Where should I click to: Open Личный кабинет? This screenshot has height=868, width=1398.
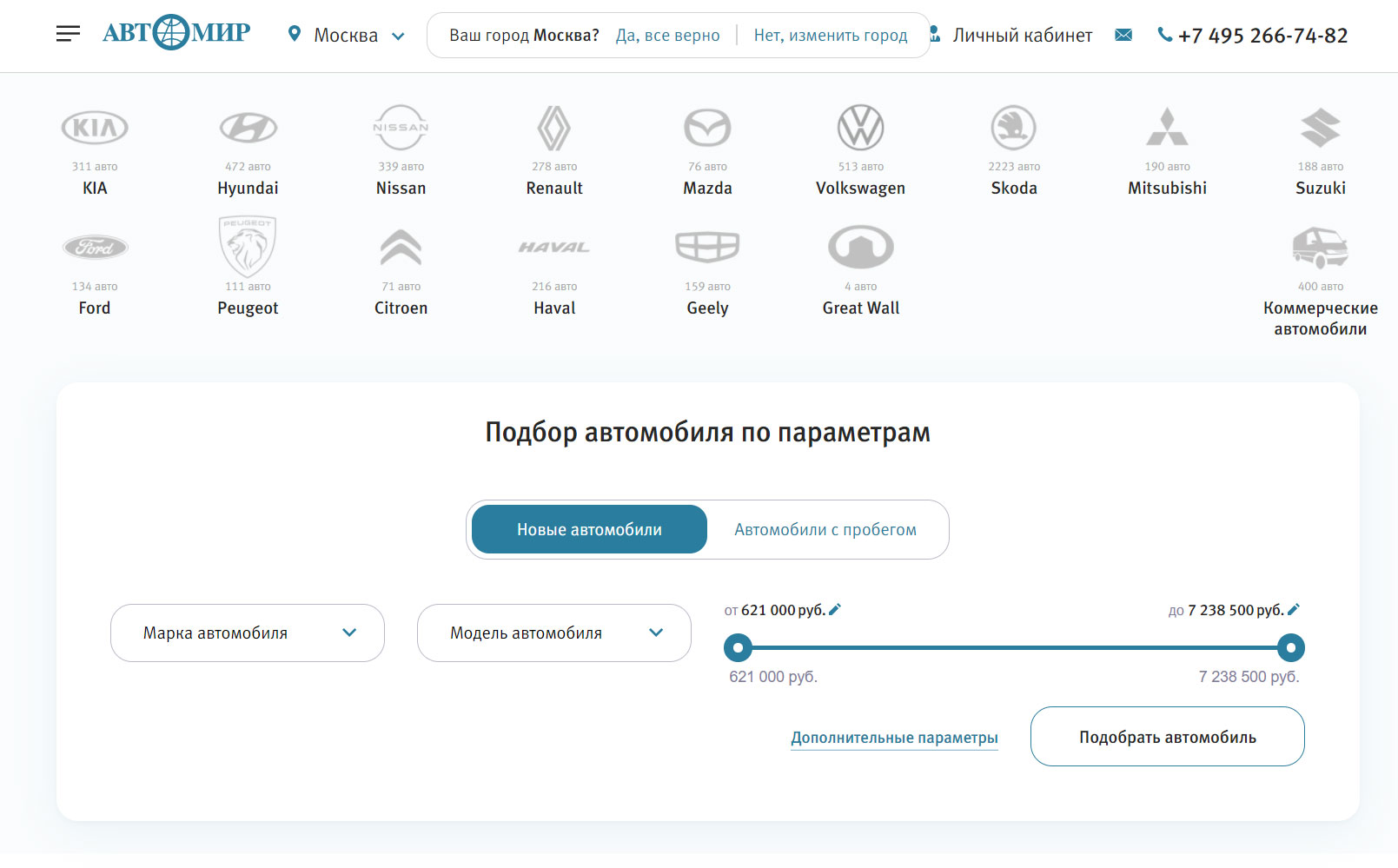click(1022, 36)
